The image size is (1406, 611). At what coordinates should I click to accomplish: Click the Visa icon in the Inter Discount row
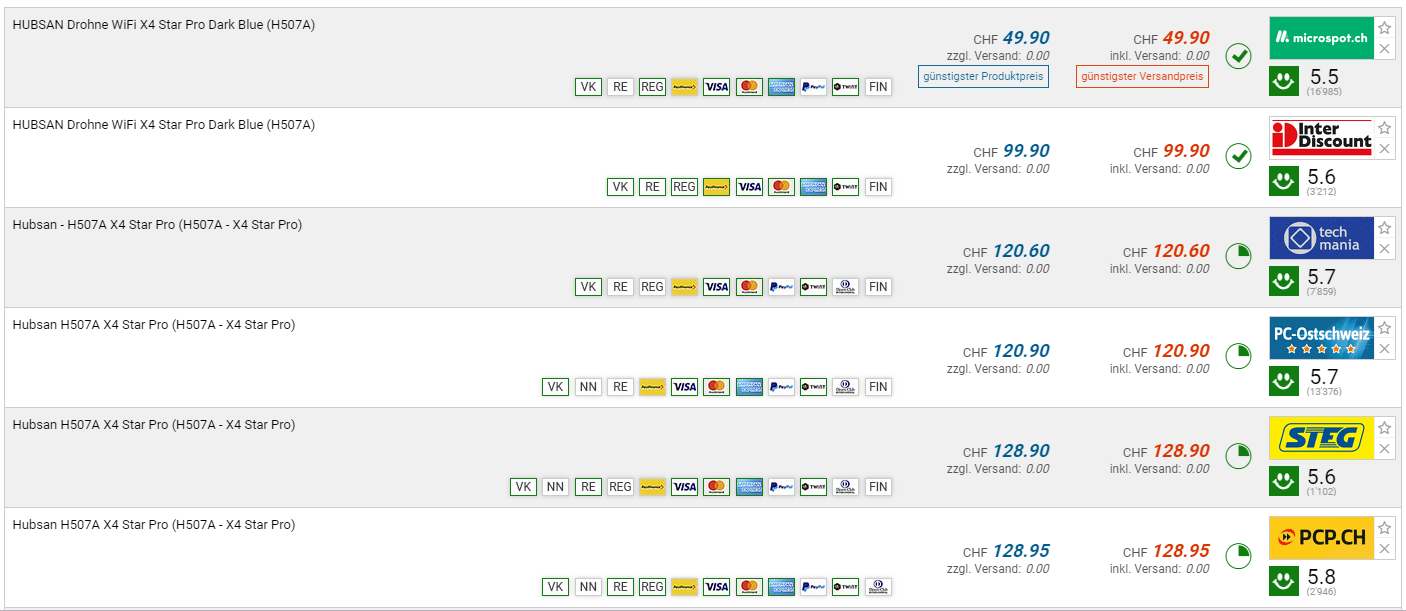(x=749, y=187)
